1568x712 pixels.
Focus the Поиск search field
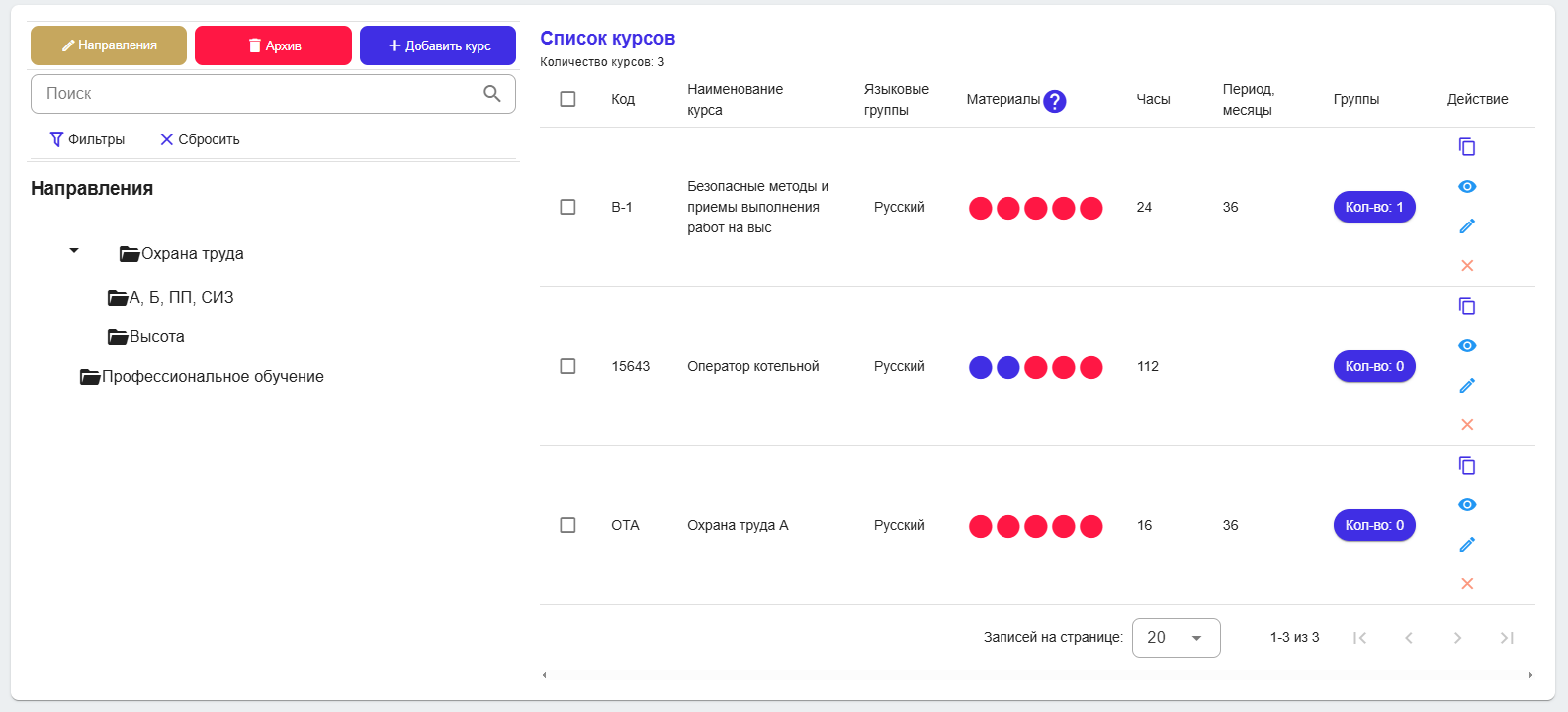273,94
